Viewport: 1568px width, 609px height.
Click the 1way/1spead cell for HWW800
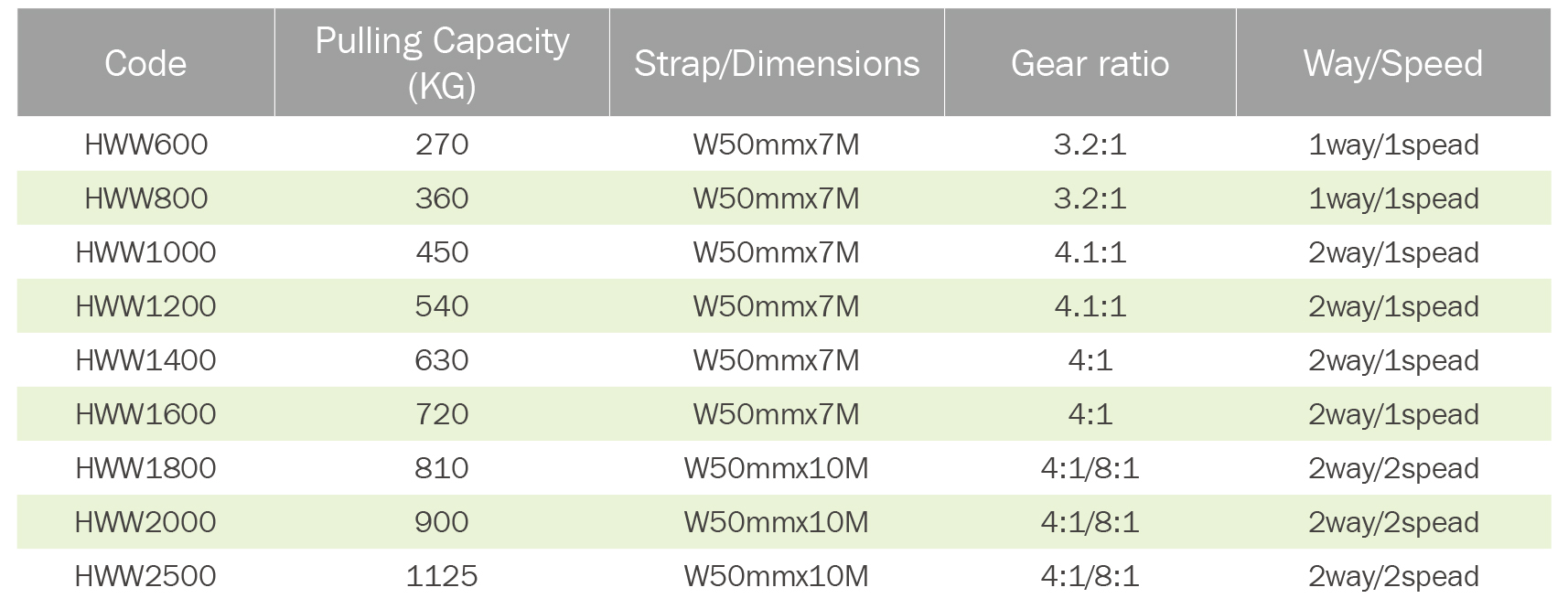[x=1392, y=198]
